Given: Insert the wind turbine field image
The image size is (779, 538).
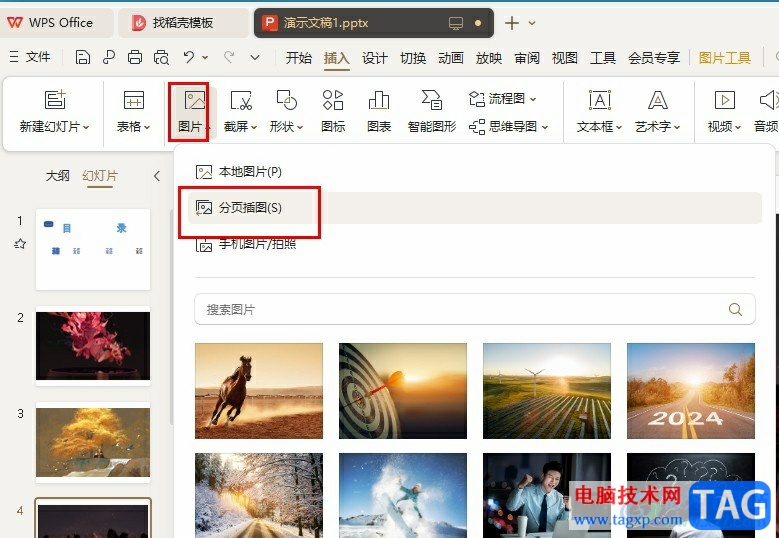Looking at the screenshot, I should click(x=547, y=391).
